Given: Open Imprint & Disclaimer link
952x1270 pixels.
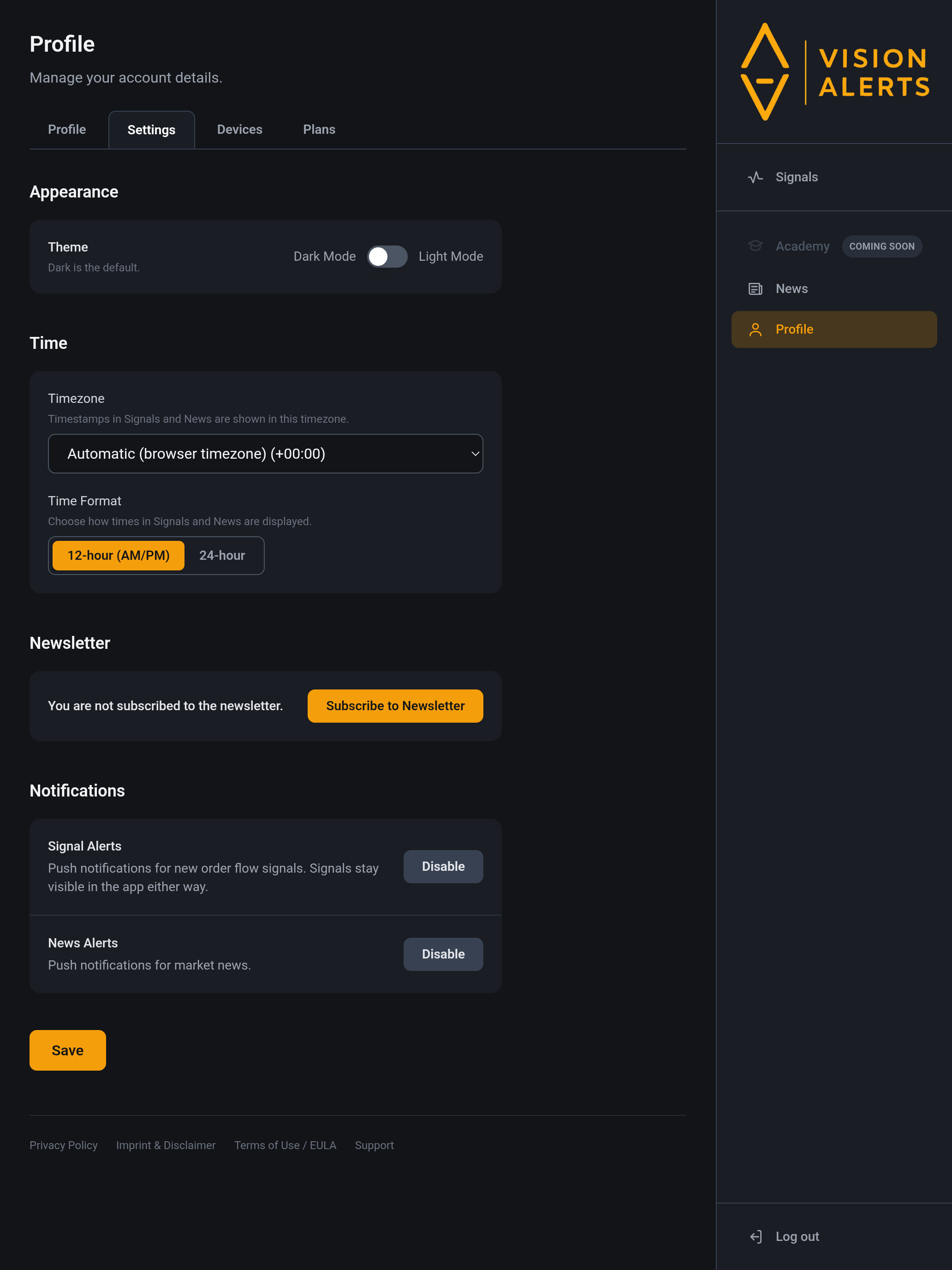Looking at the screenshot, I should pyautogui.click(x=166, y=1145).
